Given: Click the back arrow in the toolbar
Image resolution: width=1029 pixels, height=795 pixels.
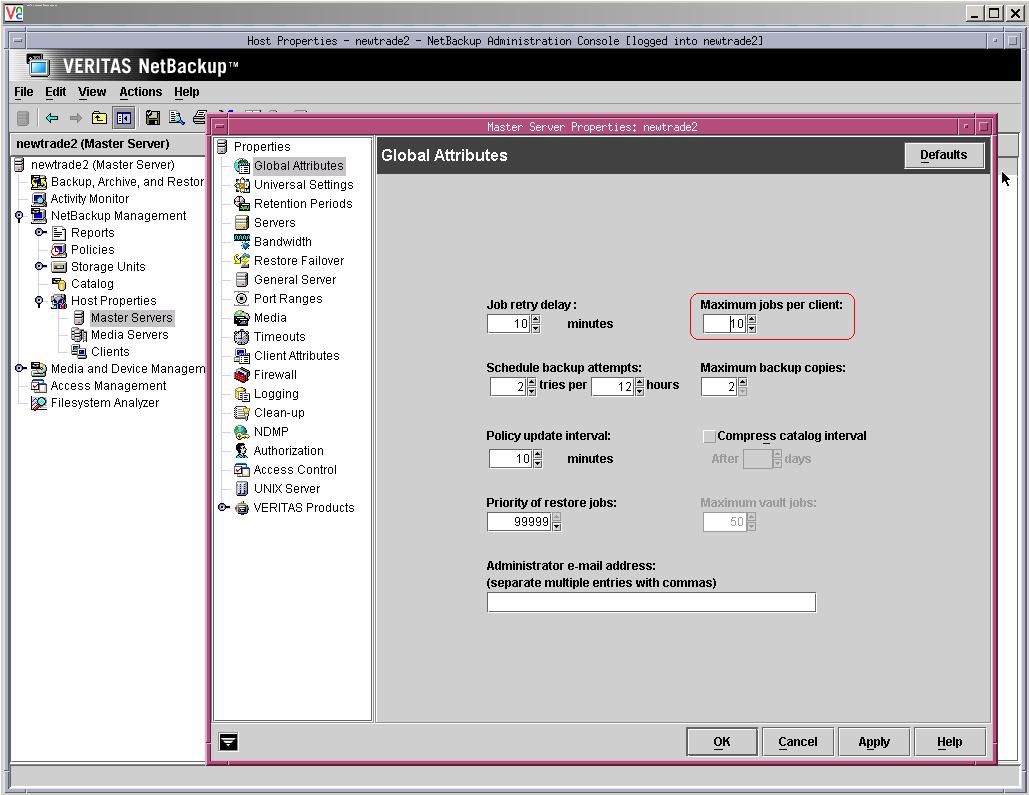Looking at the screenshot, I should [52, 118].
